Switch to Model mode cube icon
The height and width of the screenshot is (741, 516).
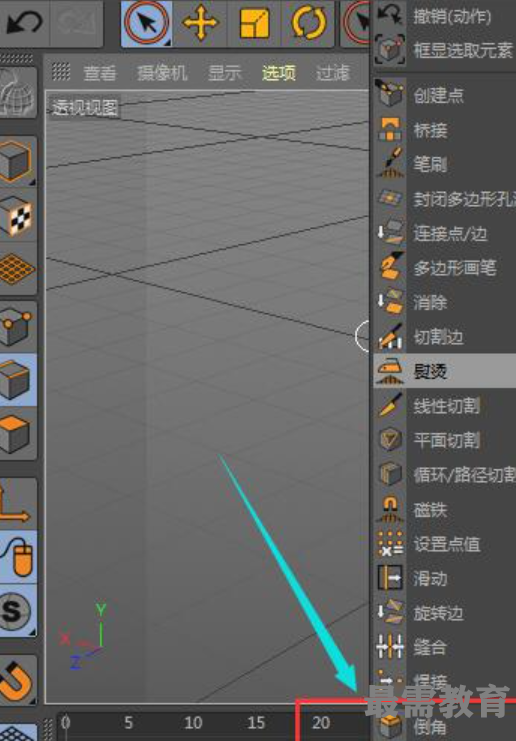pos(17,162)
